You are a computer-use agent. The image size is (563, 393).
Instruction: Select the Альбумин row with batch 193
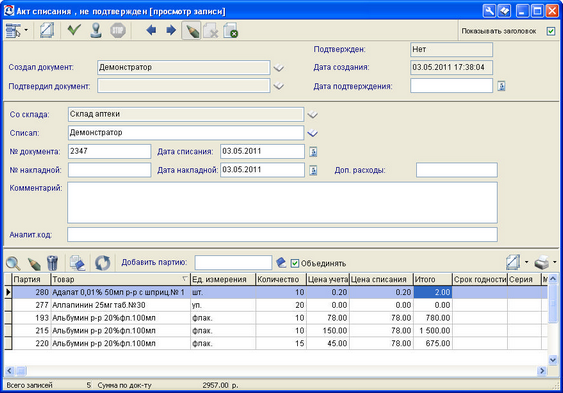coord(276,318)
